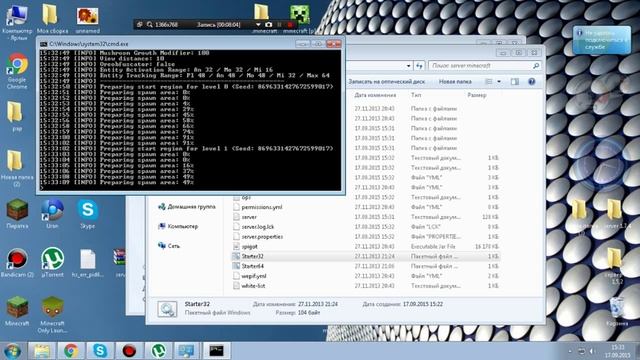Viewport: 640px width, 360px height.
Task: Open the view options dropdown arrow
Action: [x=499, y=82]
